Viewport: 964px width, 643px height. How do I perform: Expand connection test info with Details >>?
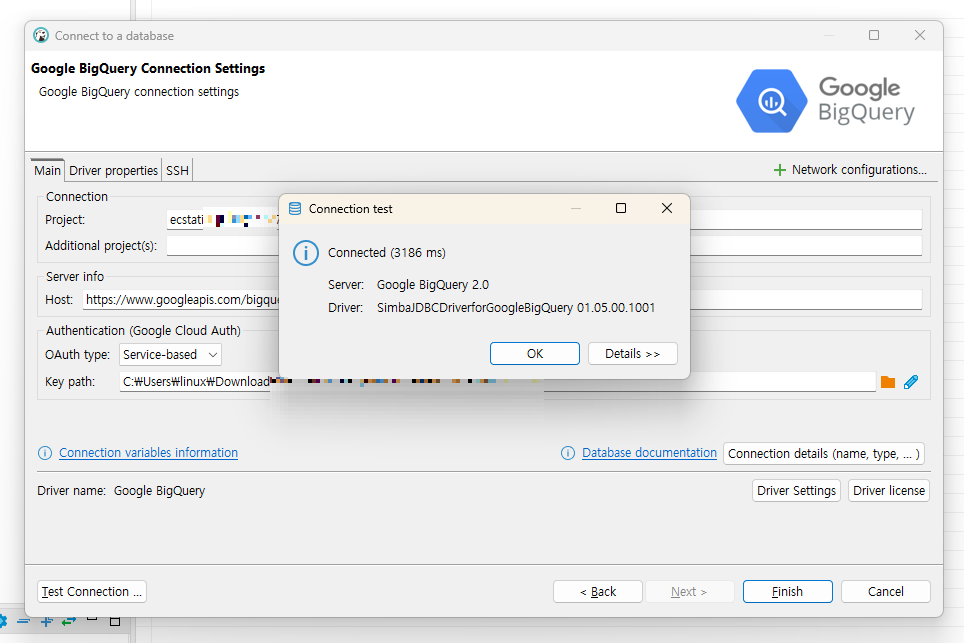[x=633, y=353]
